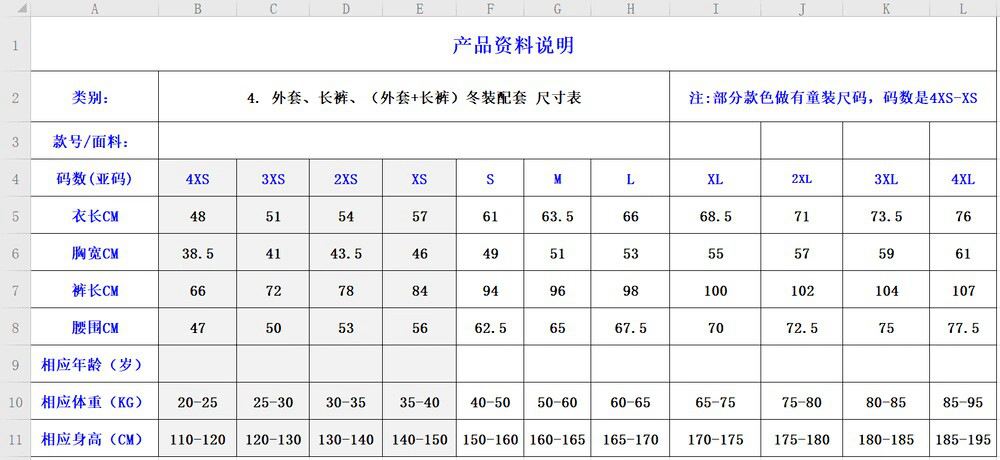Image resolution: width=1000 pixels, height=460 pixels.
Task: Select the height cell 175-180
Action: (x=802, y=438)
